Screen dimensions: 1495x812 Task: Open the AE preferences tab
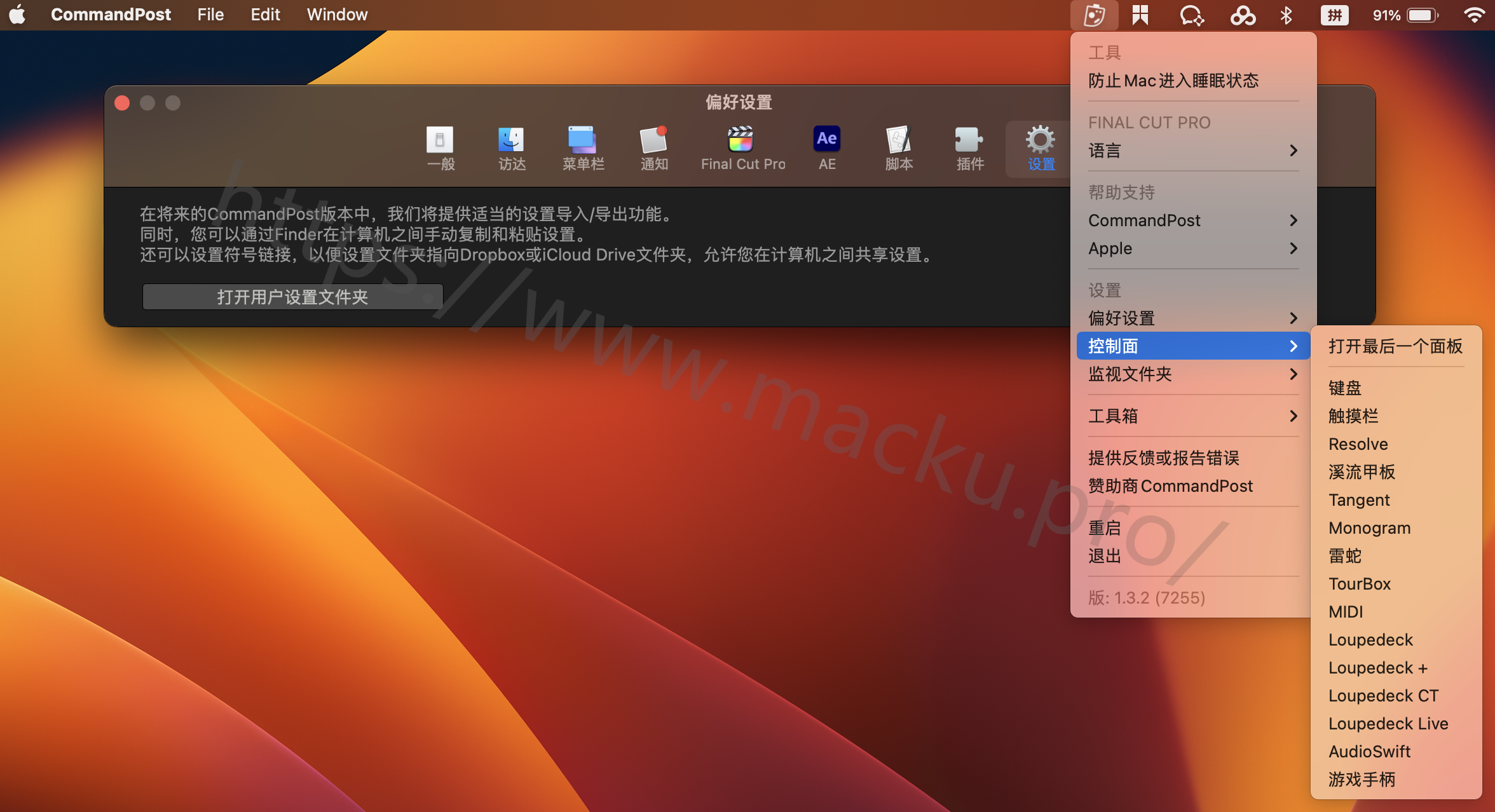tap(827, 149)
